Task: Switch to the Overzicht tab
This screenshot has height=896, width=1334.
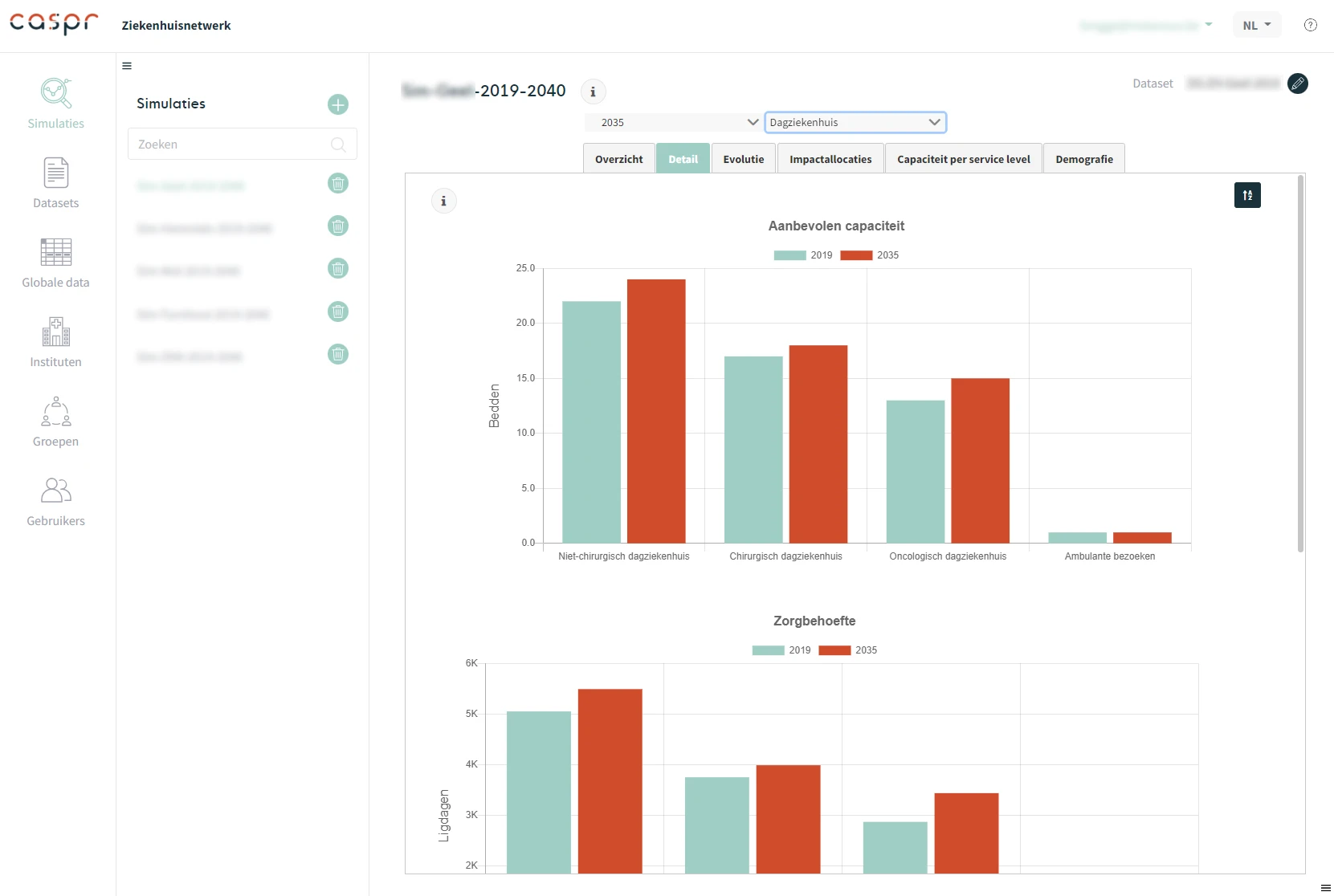Action: 618,159
